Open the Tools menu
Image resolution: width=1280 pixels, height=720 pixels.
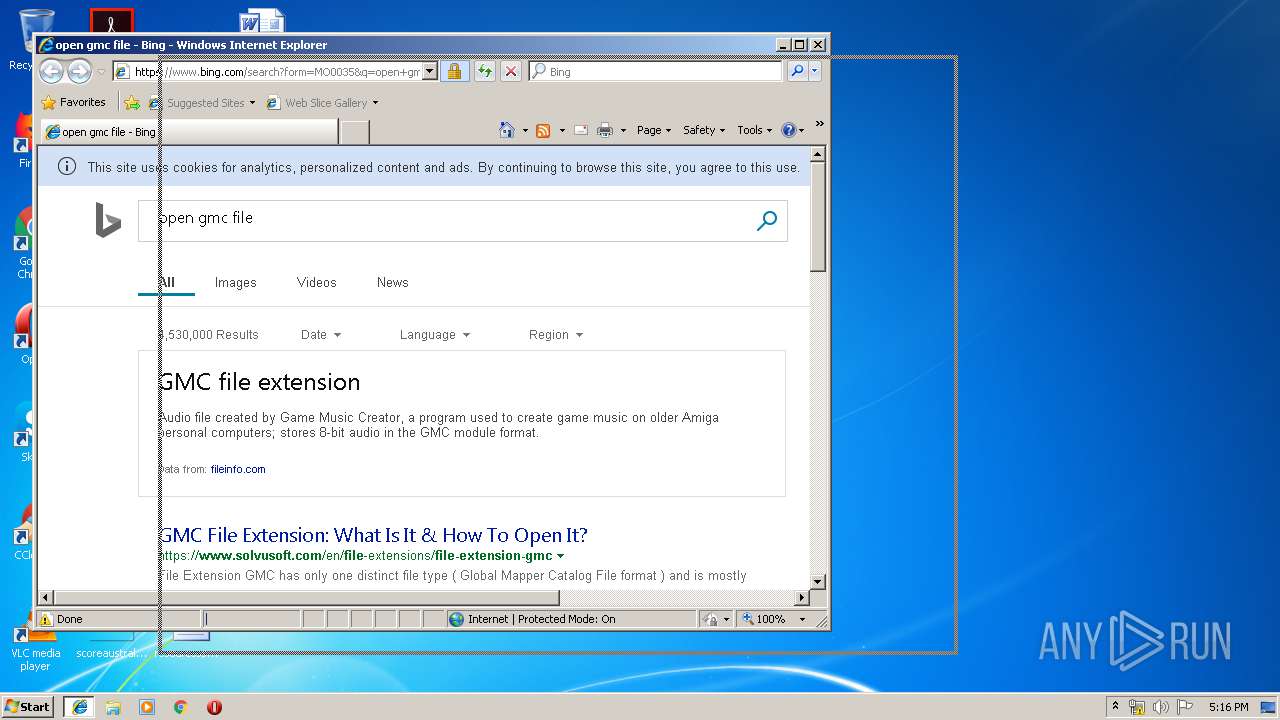tap(755, 130)
